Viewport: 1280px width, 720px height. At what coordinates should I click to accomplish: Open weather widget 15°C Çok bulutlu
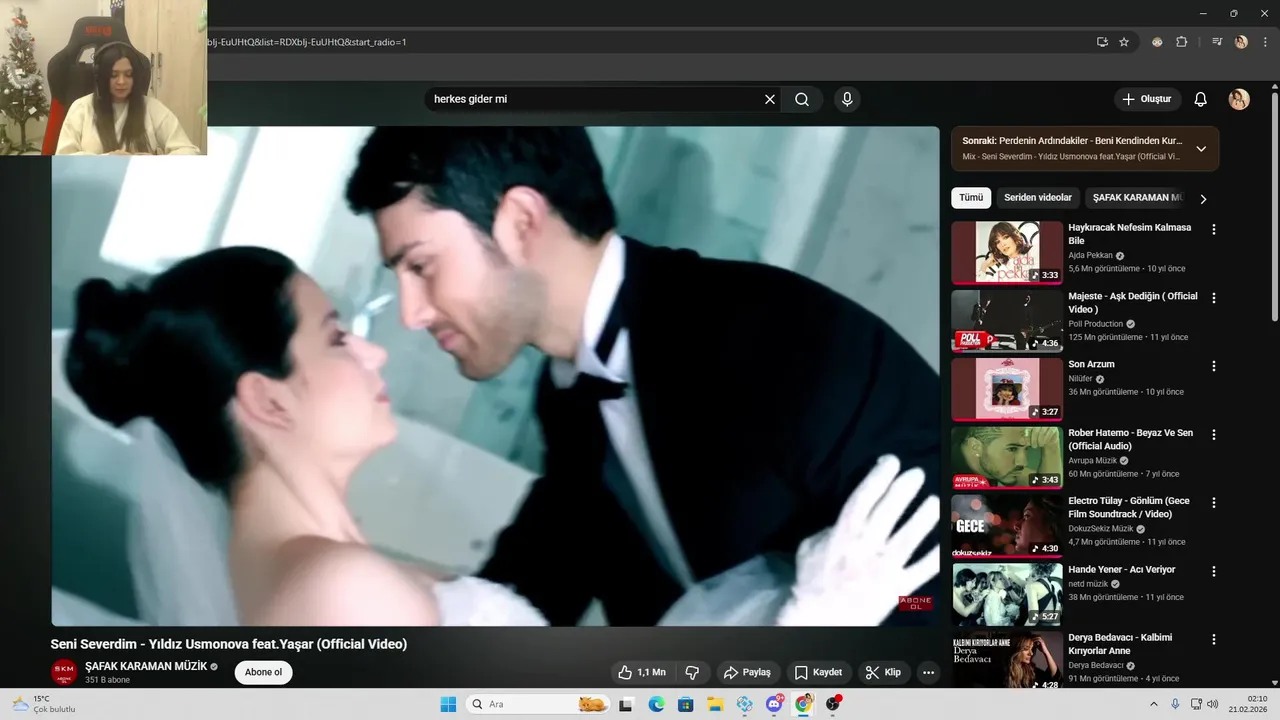42,704
